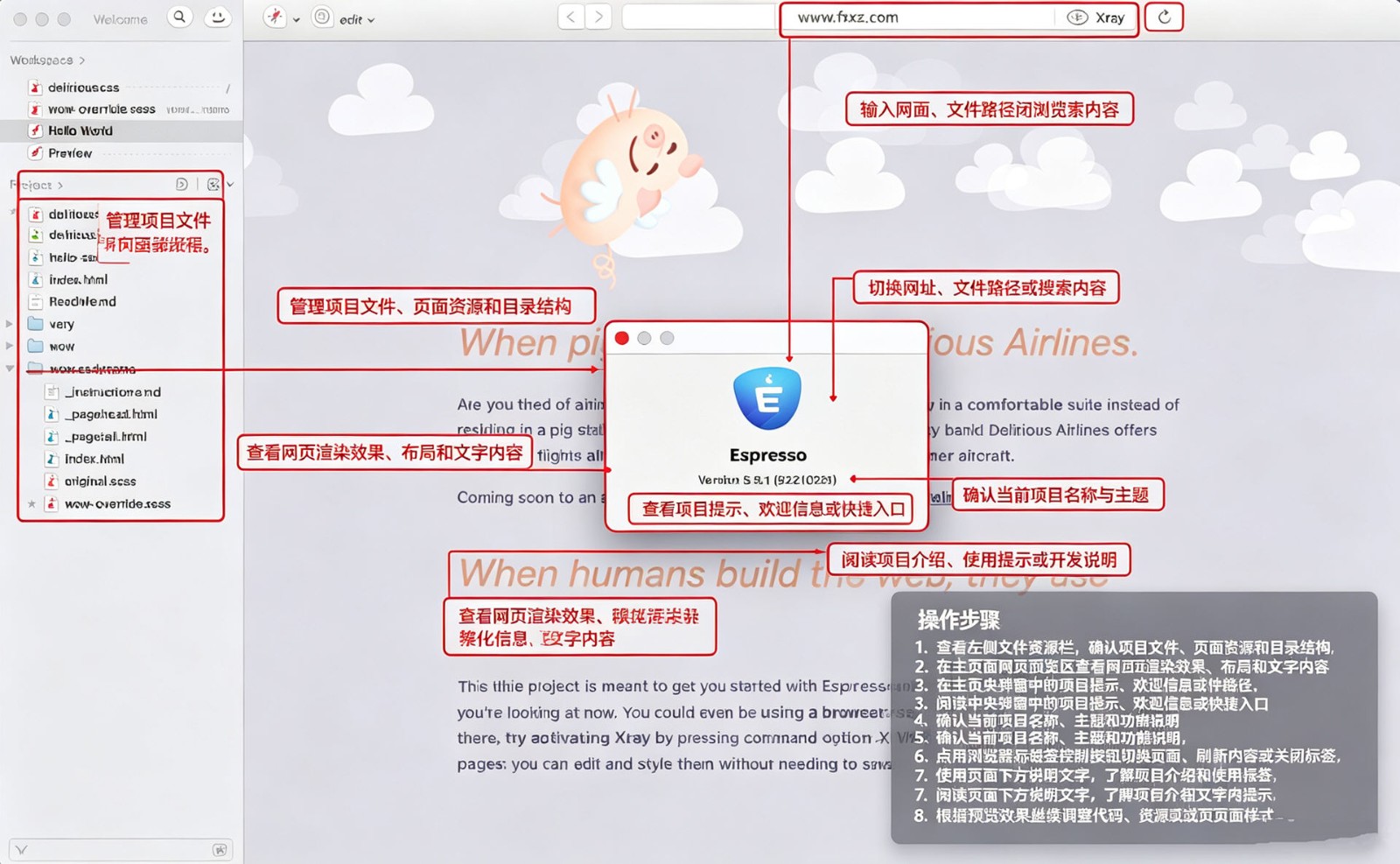The width and height of the screenshot is (1400, 864).
Task: Open search with the magnifier icon
Action: point(179,17)
